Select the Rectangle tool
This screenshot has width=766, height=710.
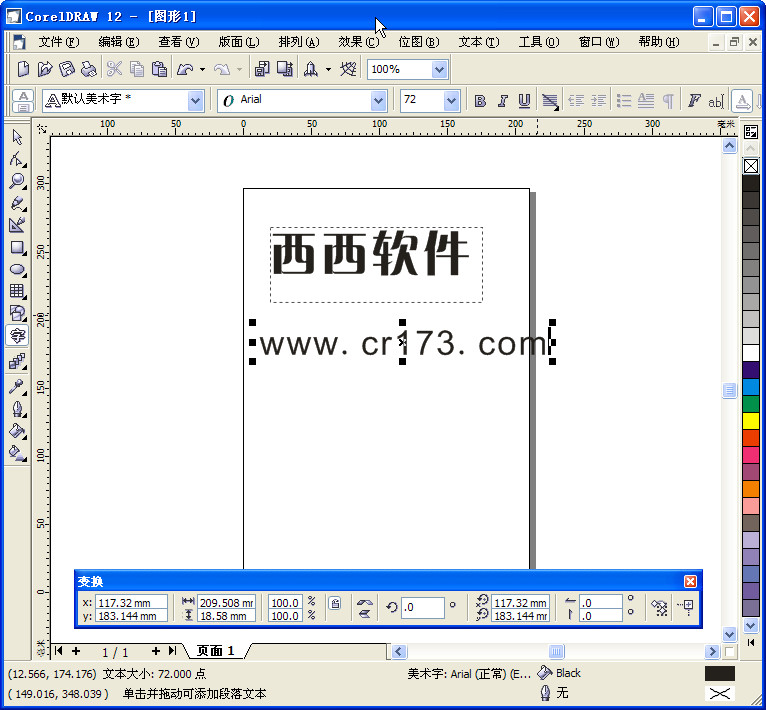(17, 248)
